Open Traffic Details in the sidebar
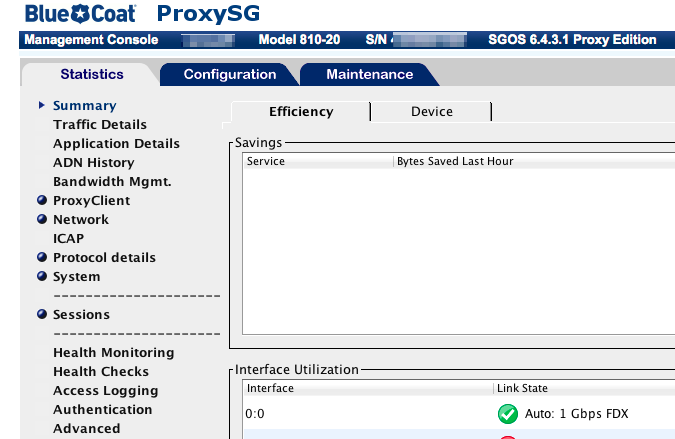This screenshot has height=439, width=675. 100,124
